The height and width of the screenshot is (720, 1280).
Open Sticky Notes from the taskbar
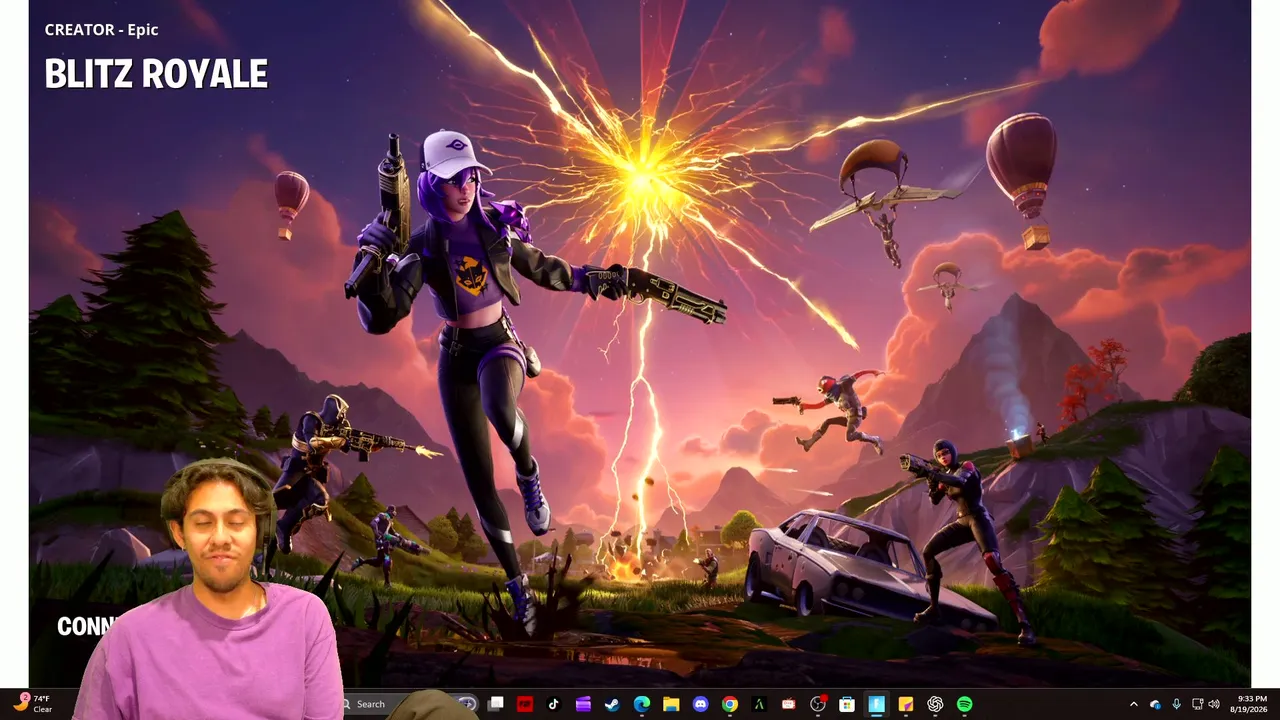[906, 704]
